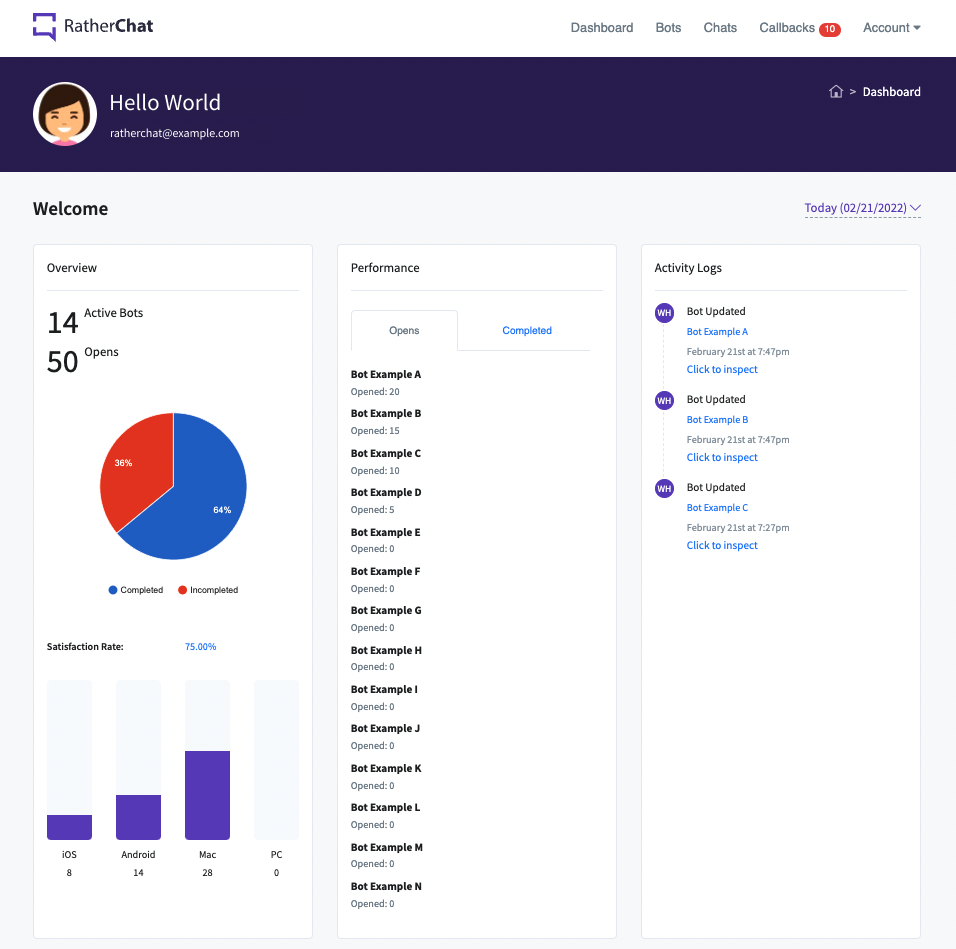Viewport: 956px width, 949px height.
Task: Click the user avatar picture
Action: tap(65, 114)
